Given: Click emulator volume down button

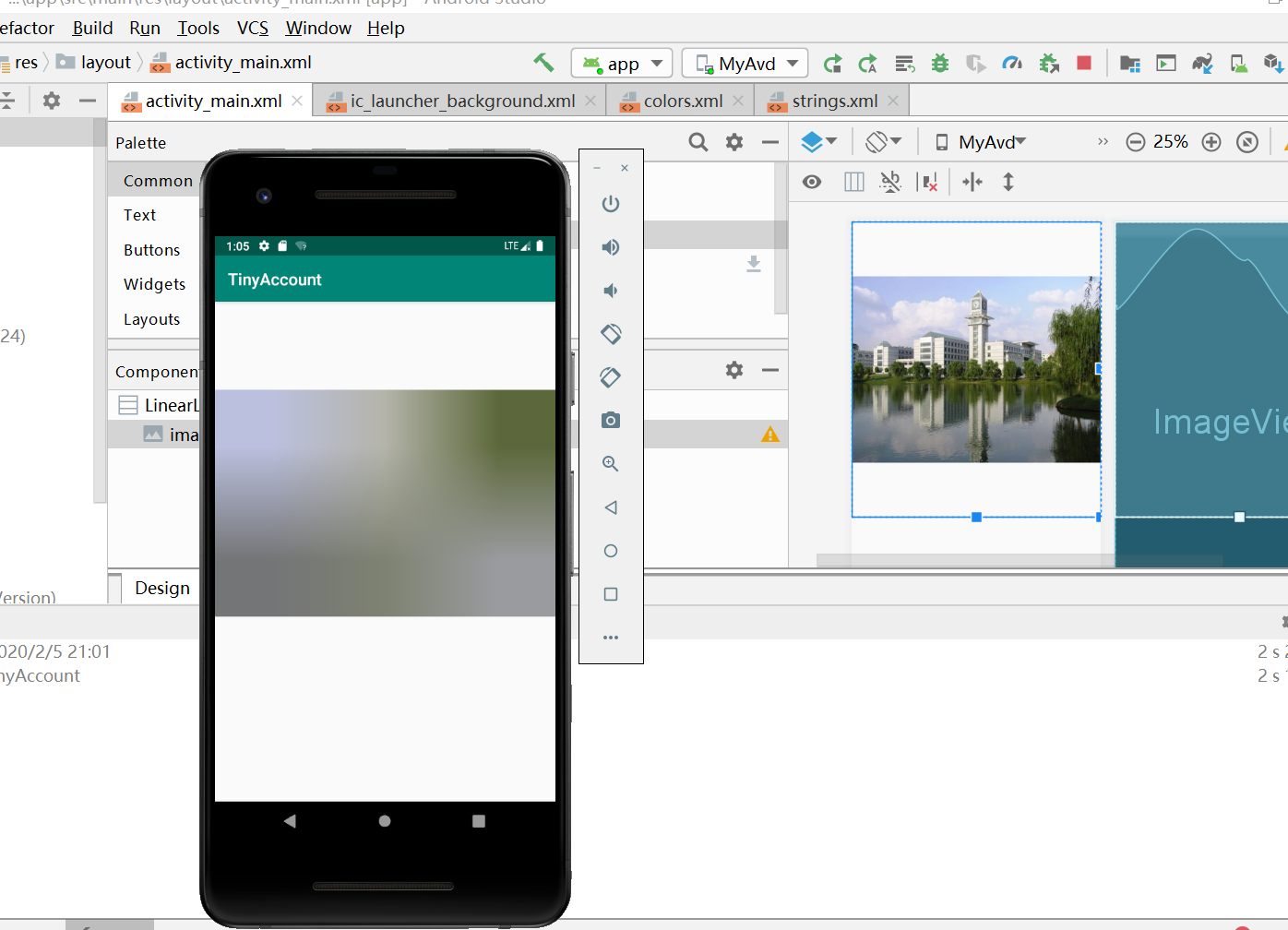Looking at the screenshot, I should 611,291.
